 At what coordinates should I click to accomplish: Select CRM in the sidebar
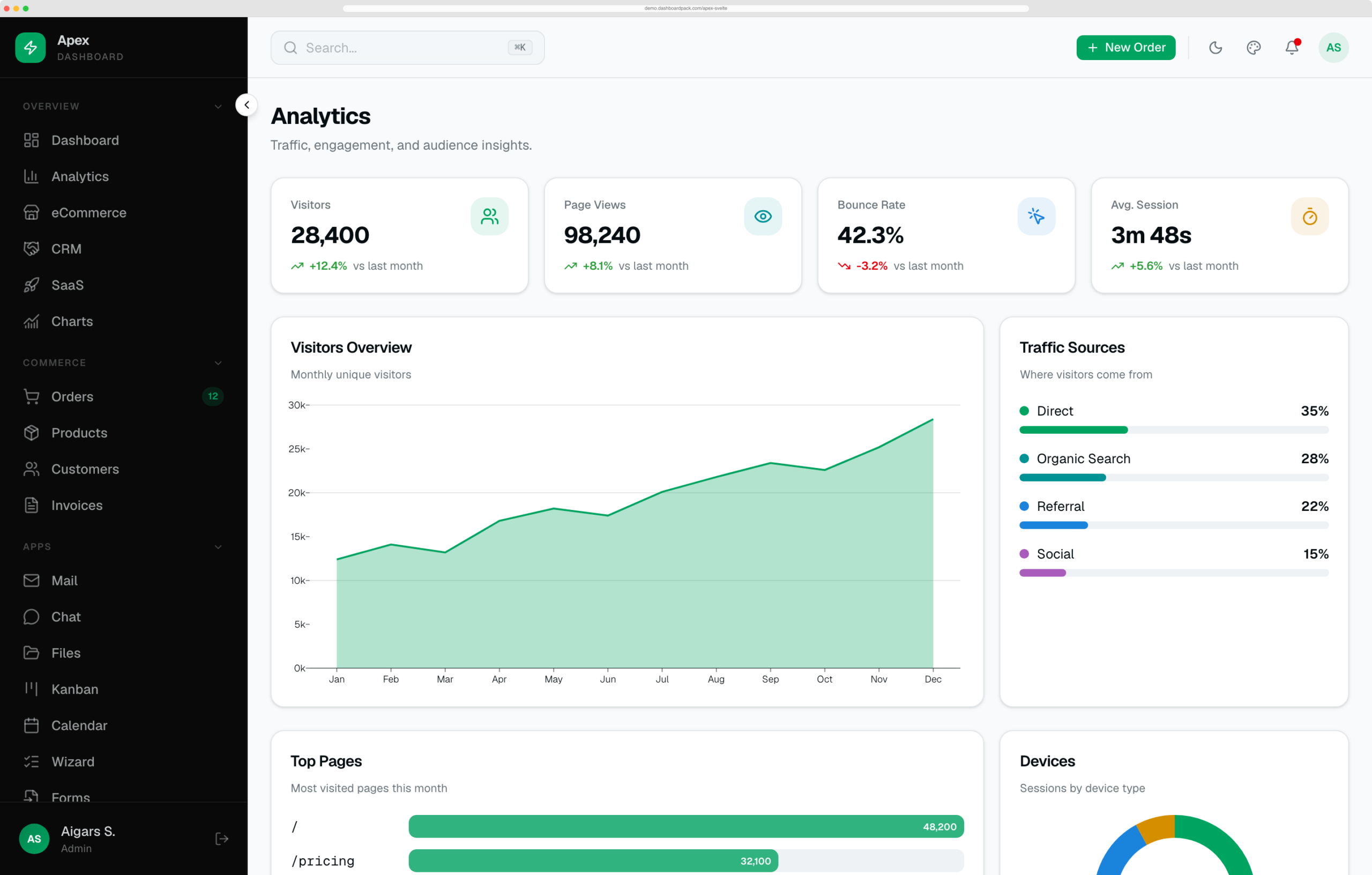click(x=124, y=249)
